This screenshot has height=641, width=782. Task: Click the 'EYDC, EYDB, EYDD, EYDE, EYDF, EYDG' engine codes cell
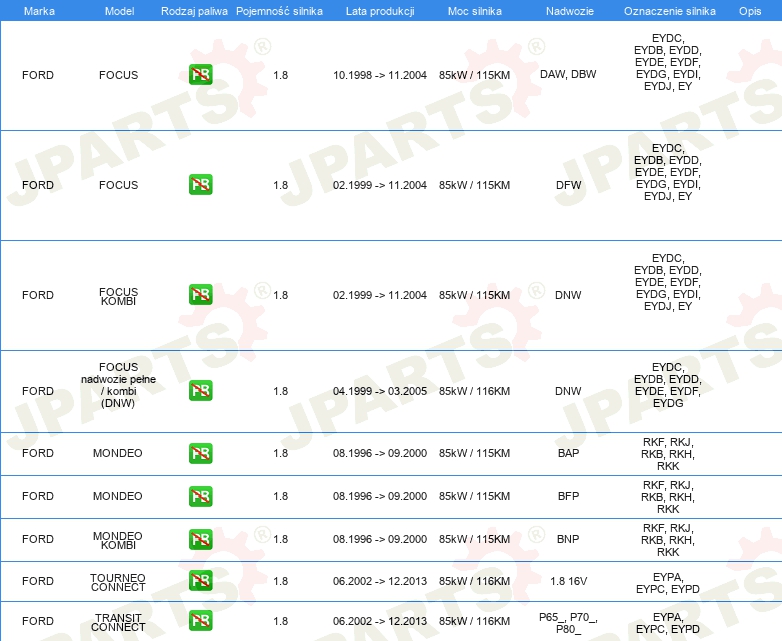[668, 385]
